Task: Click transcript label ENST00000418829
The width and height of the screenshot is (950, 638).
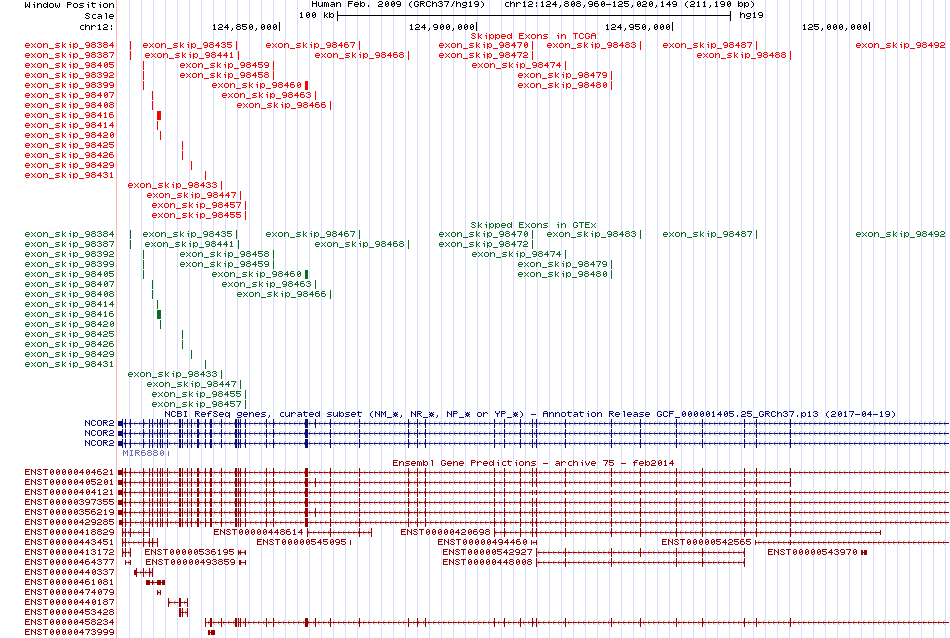Action: [x=69, y=532]
